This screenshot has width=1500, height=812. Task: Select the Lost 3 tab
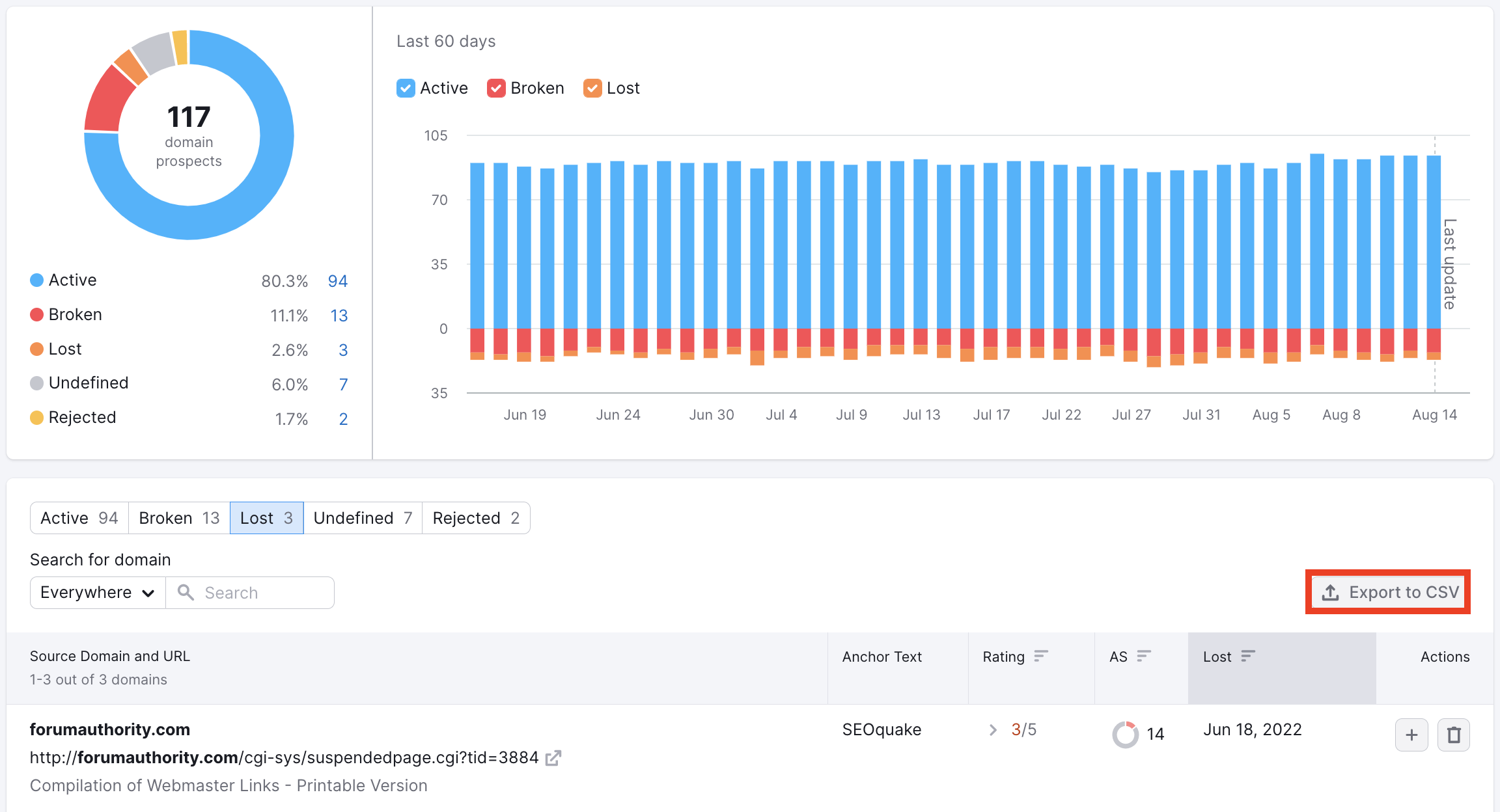[x=264, y=518]
